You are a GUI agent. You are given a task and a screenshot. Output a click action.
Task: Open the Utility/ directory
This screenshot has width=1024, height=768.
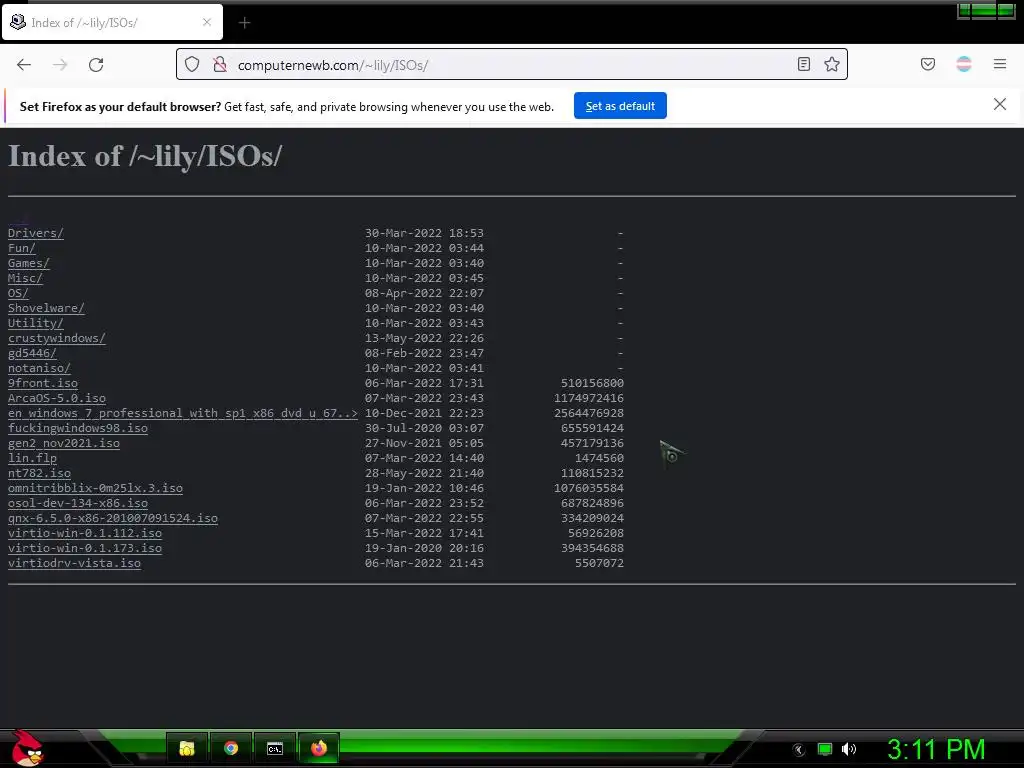pyautogui.click(x=36, y=323)
